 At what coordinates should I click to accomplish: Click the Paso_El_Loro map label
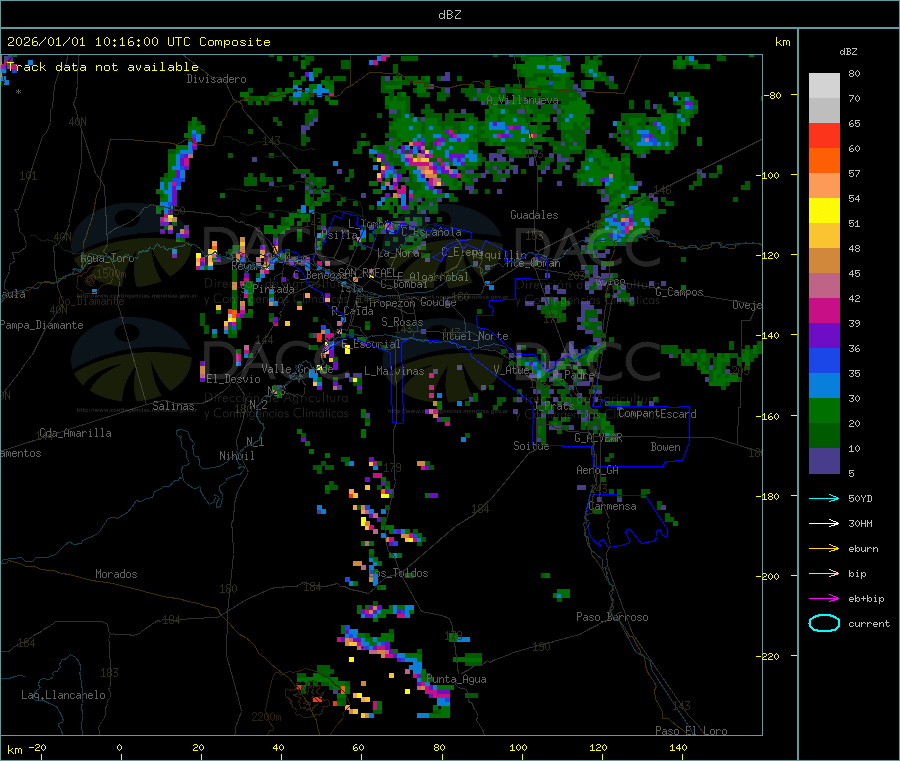pyautogui.click(x=691, y=731)
